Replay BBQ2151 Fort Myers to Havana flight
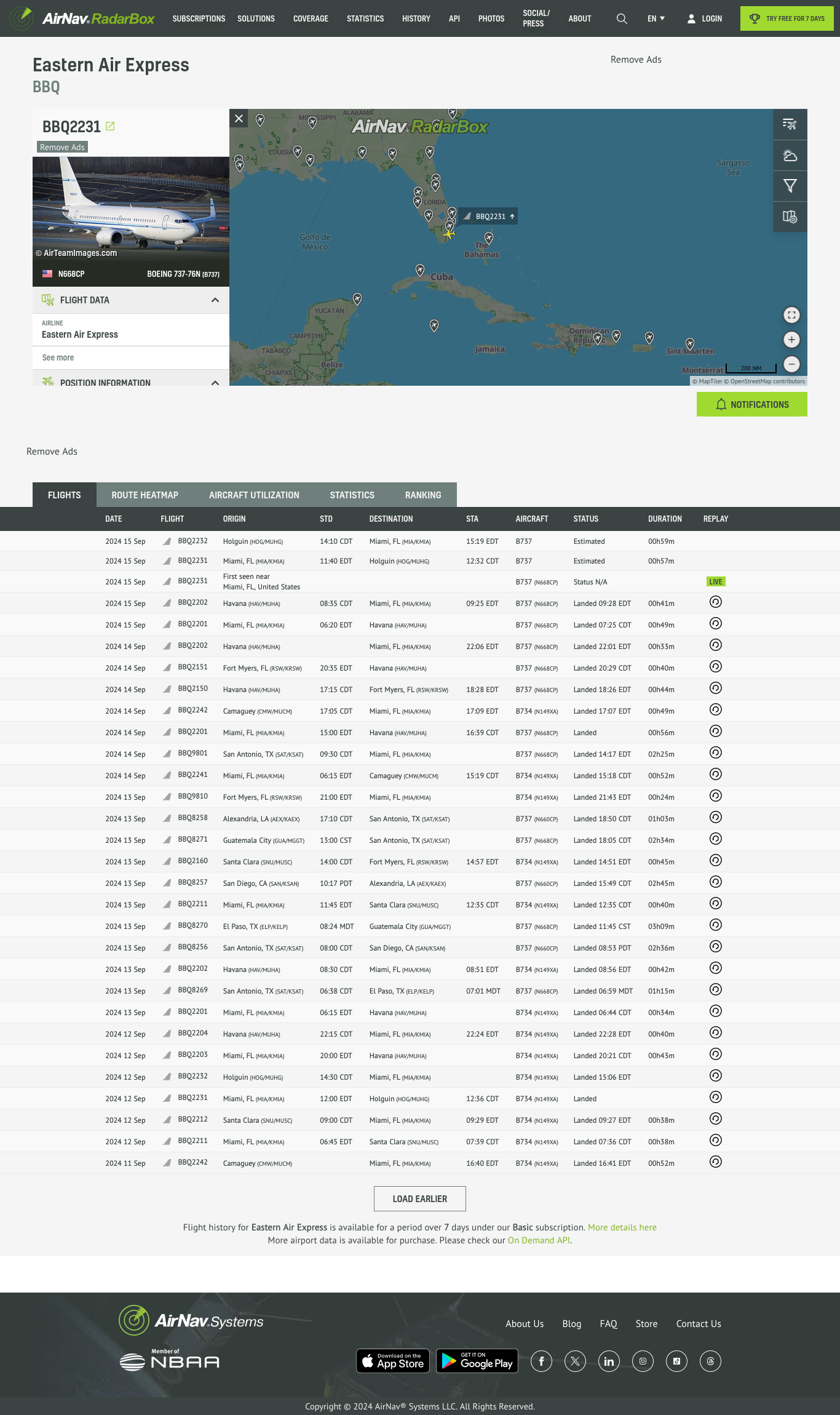The height and width of the screenshot is (1415, 840). click(x=715, y=667)
